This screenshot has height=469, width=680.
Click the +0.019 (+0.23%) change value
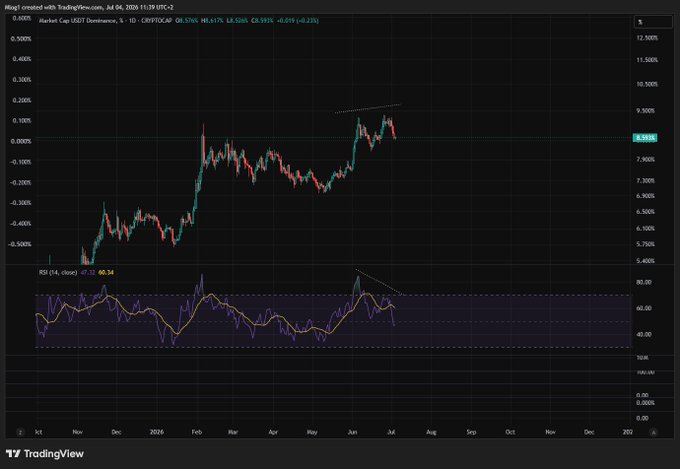click(298, 20)
